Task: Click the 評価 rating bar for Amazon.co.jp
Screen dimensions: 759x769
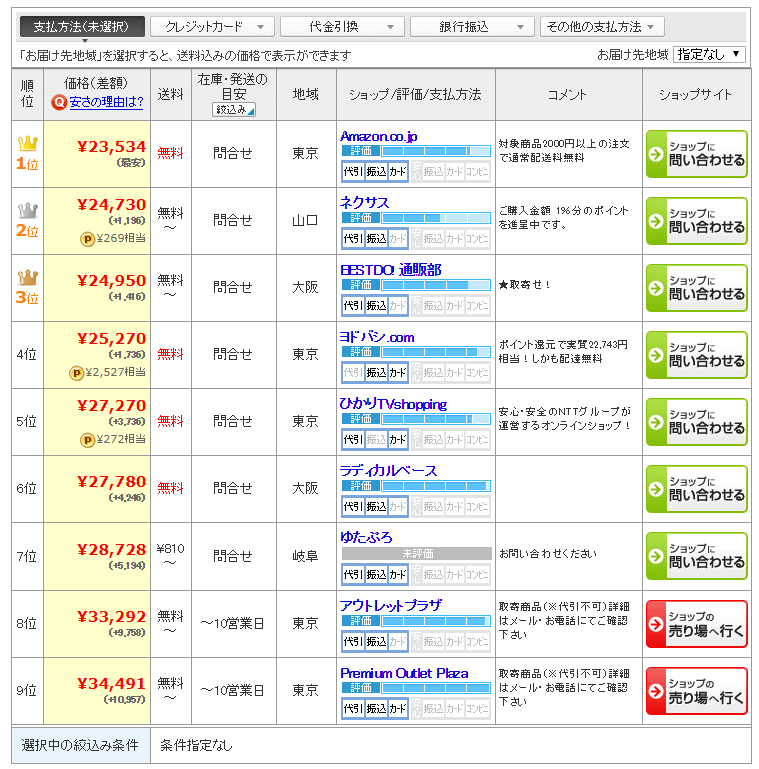Action: 416,151
